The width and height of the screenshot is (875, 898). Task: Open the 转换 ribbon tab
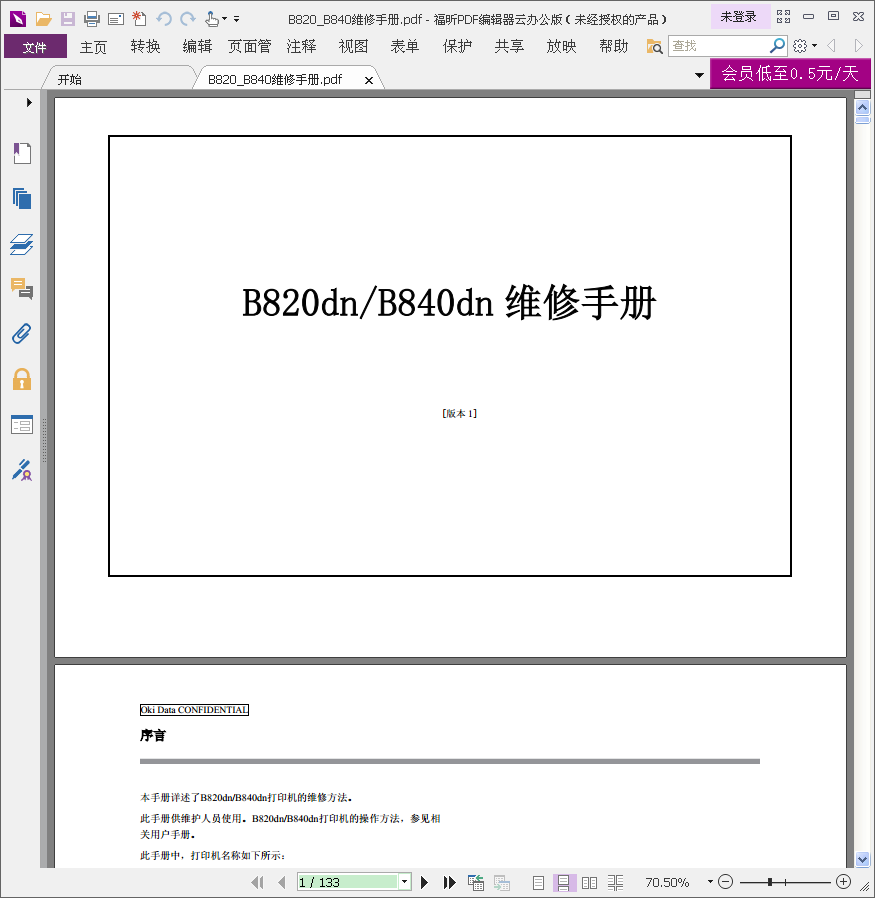pyautogui.click(x=145, y=46)
